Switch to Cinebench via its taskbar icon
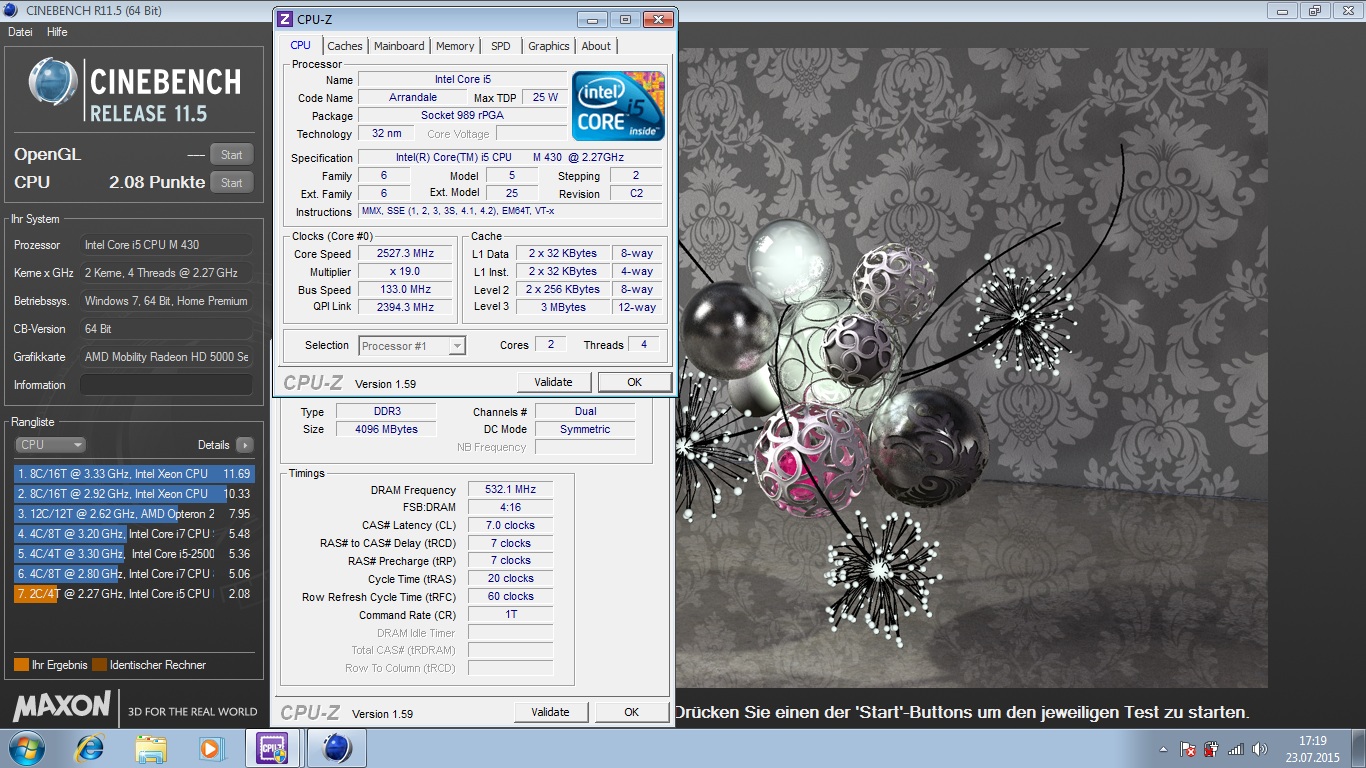Image resolution: width=1366 pixels, height=768 pixels. (337, 748)
